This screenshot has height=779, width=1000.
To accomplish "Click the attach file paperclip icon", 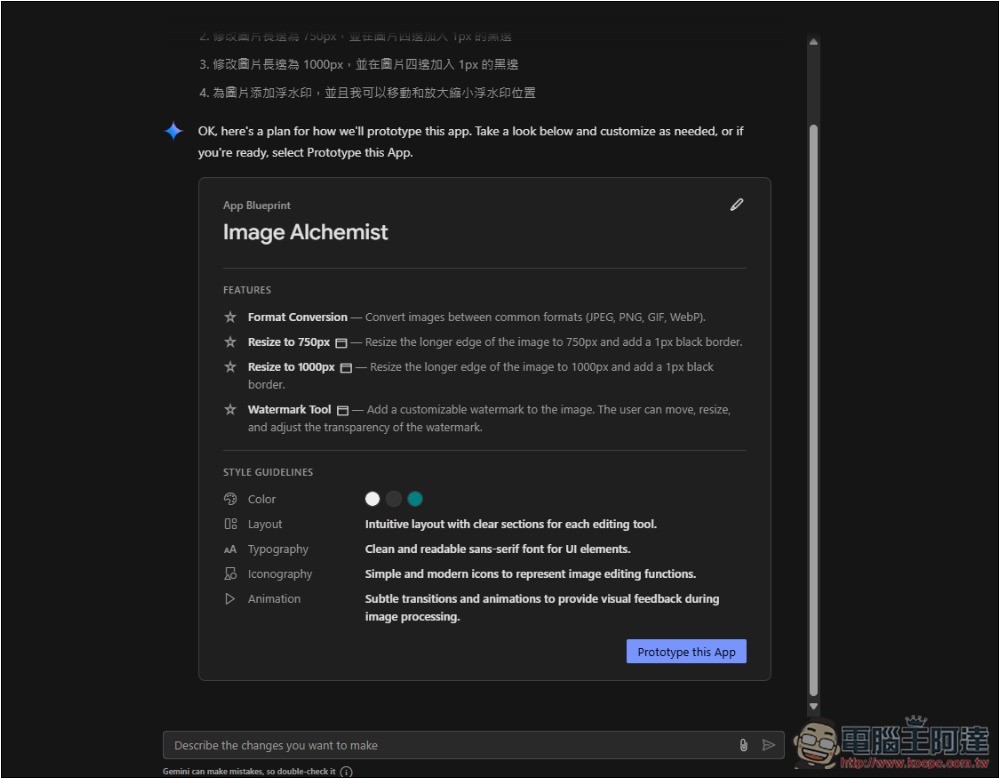I will [743, 745].
